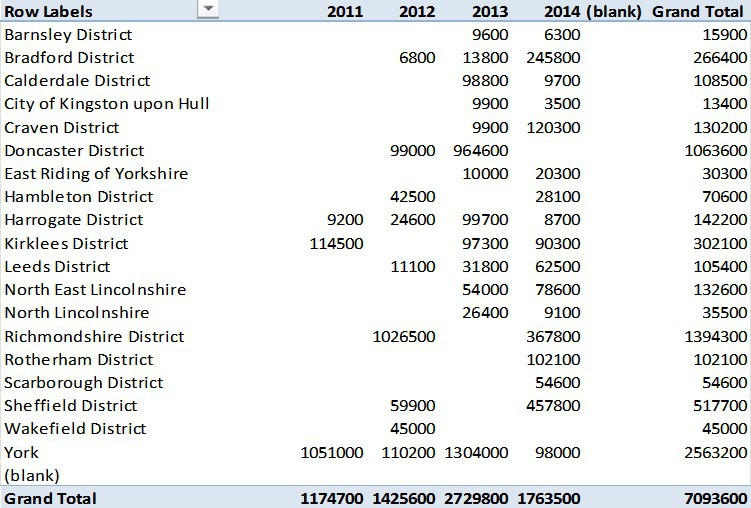The image size is (751, 508).
Task: Select the Doncaster District row label
Action: 75,150
